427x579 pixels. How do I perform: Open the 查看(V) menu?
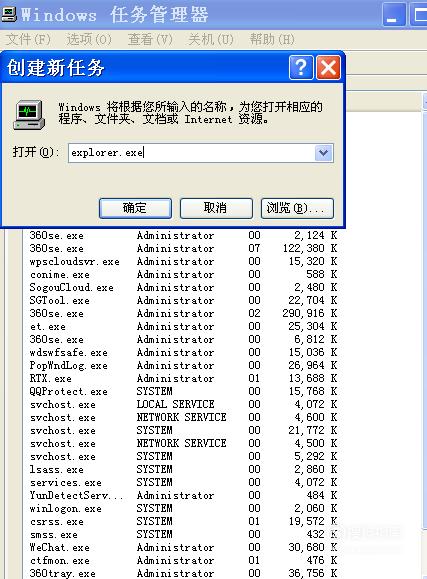point(150,39)
